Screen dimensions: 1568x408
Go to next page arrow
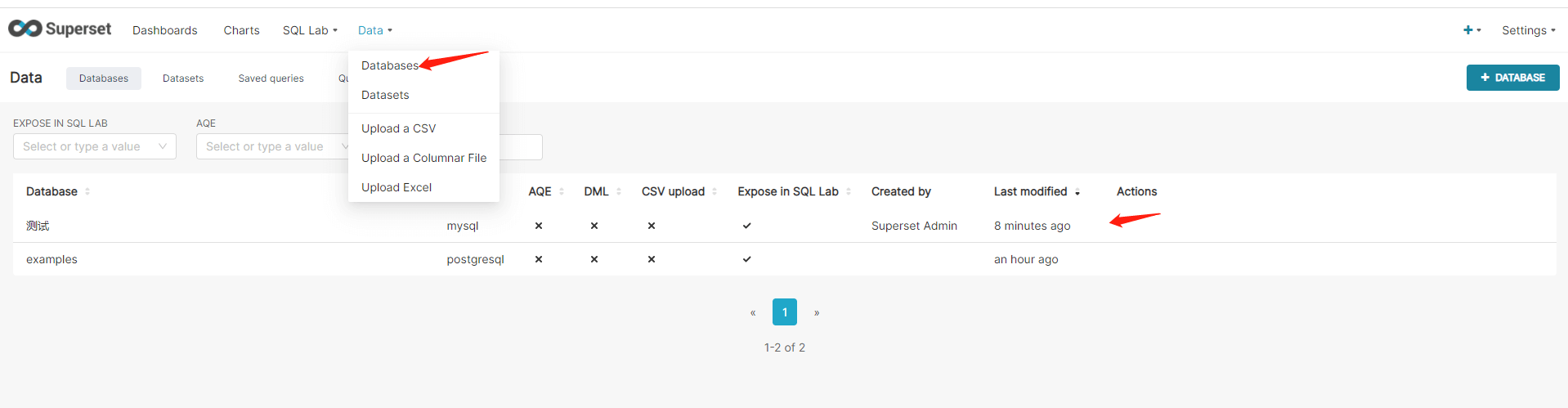816,312
